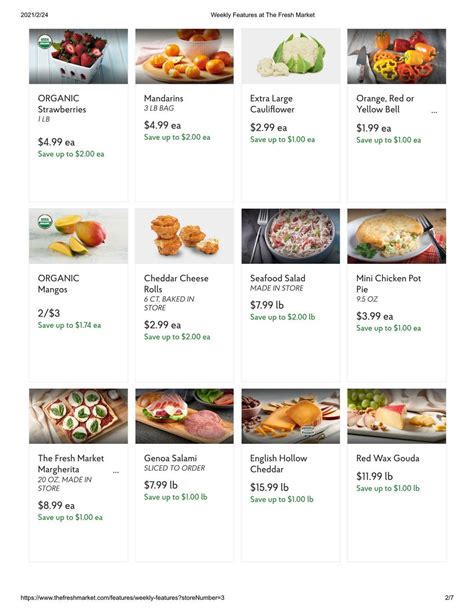Select the Red Wax Gouda cheese photo
The width and height of the screenshot is (474, 613).
click(397, 416)
